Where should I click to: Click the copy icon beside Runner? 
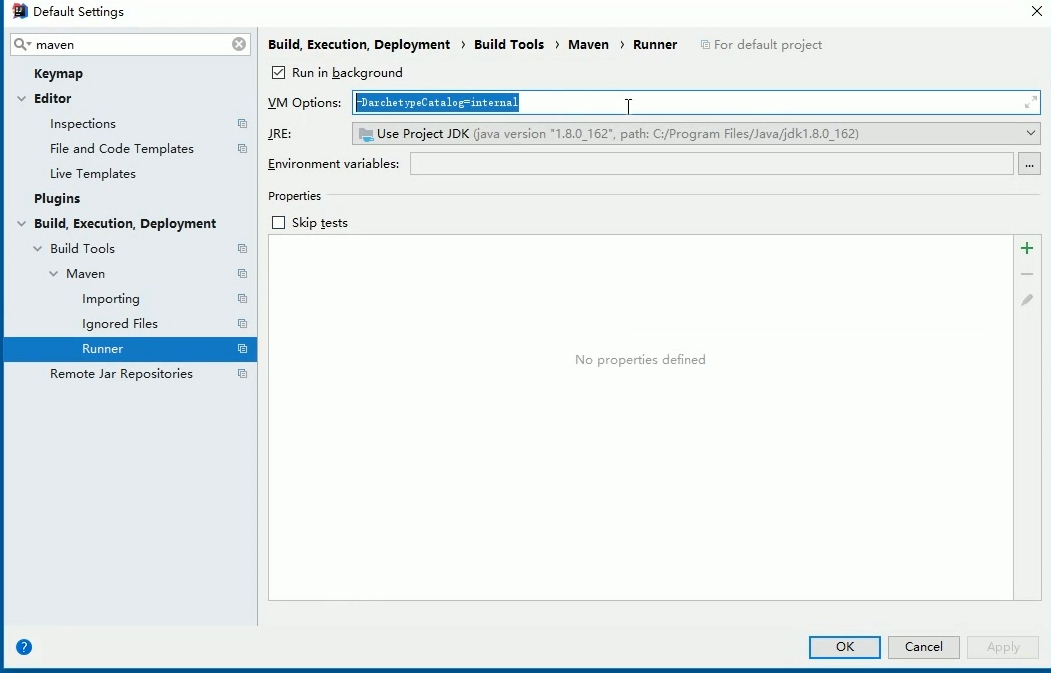coord(243,349)
